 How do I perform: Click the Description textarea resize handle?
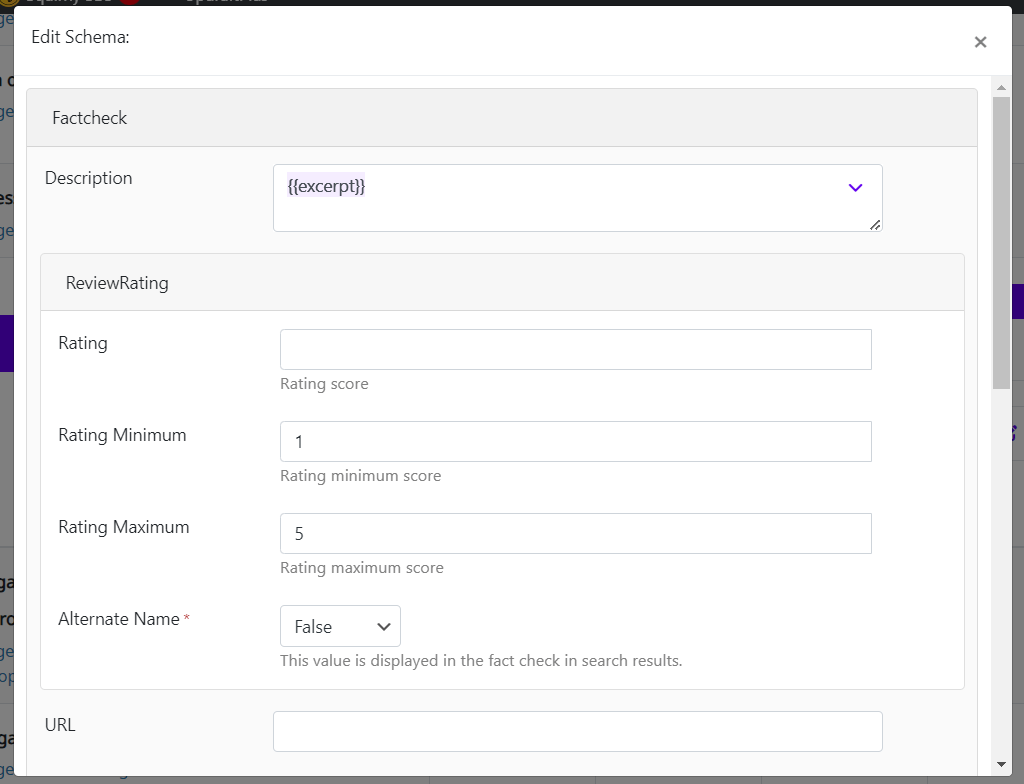[875, 225]
